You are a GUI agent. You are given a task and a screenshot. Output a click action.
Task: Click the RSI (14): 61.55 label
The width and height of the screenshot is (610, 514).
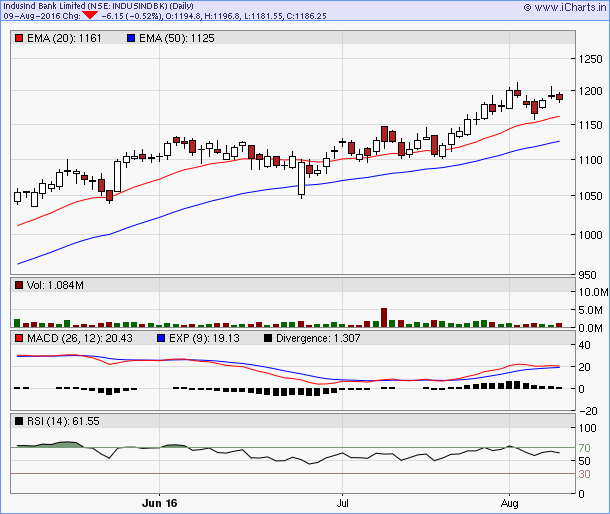pos(63,421)
